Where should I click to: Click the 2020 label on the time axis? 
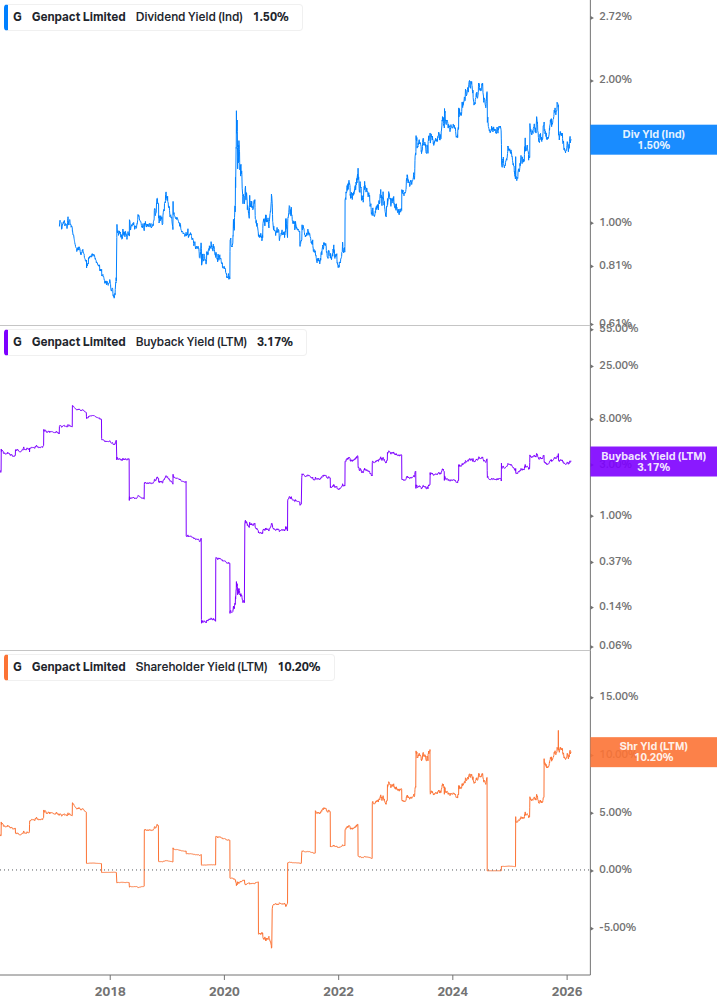point(224,992)
